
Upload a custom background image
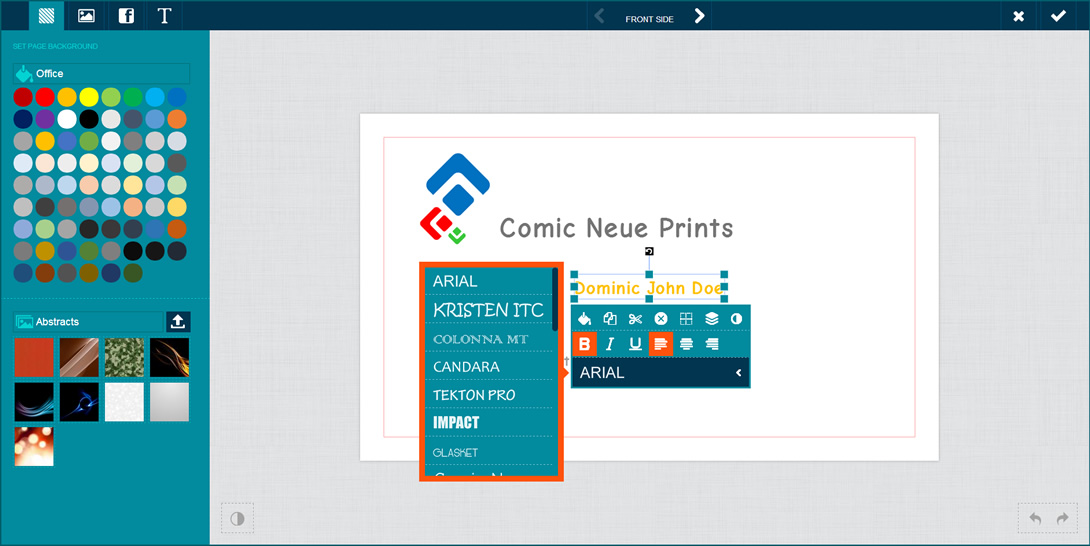pyautogui.click(x=178, y=322)
